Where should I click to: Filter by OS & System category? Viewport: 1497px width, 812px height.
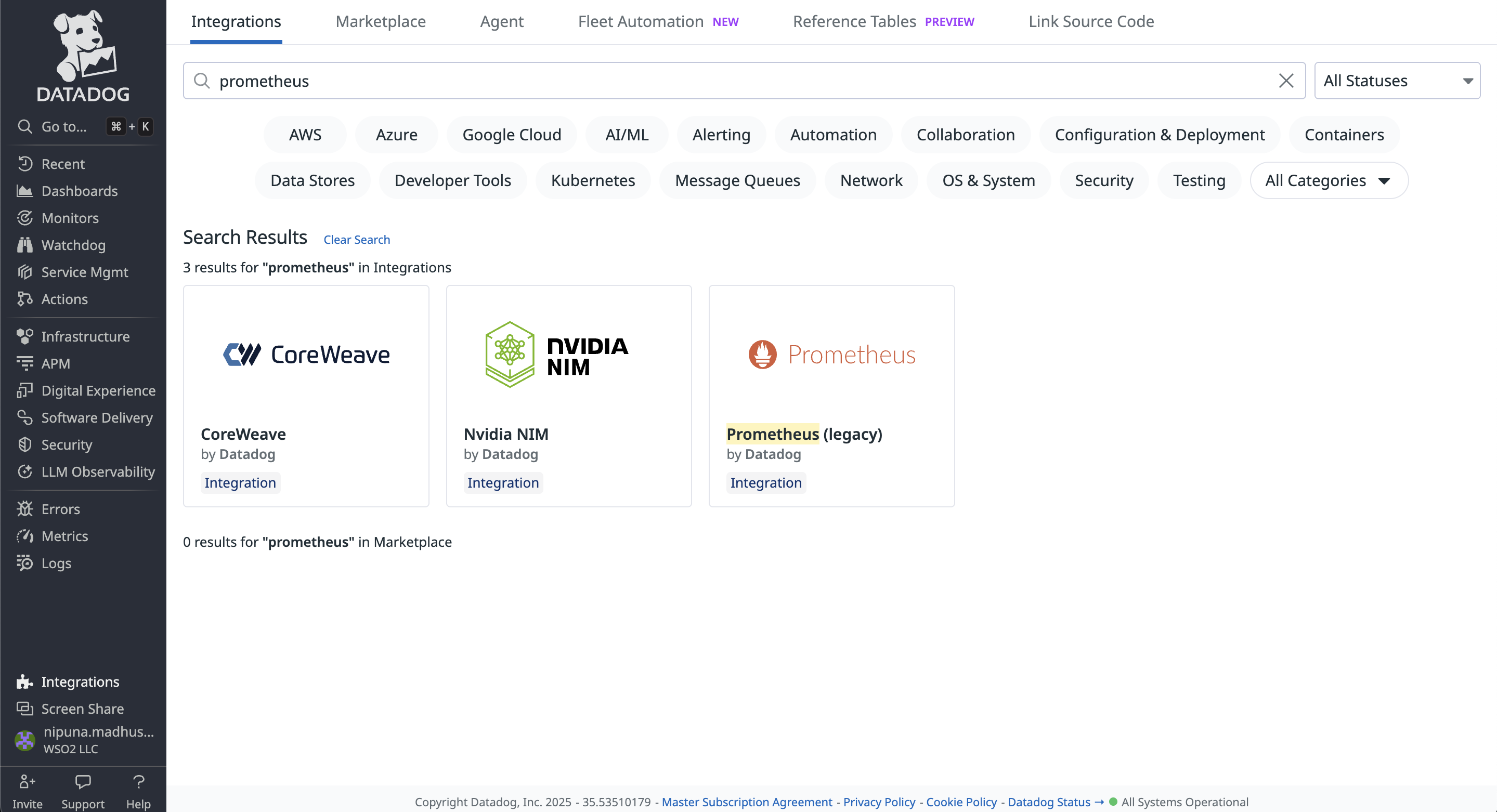point(988,180)
